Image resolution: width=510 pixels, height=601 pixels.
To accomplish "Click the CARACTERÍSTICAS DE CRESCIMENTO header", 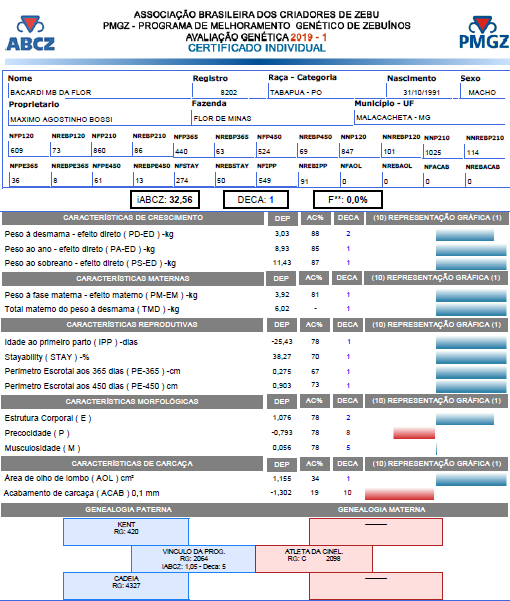I will [133, 218].
